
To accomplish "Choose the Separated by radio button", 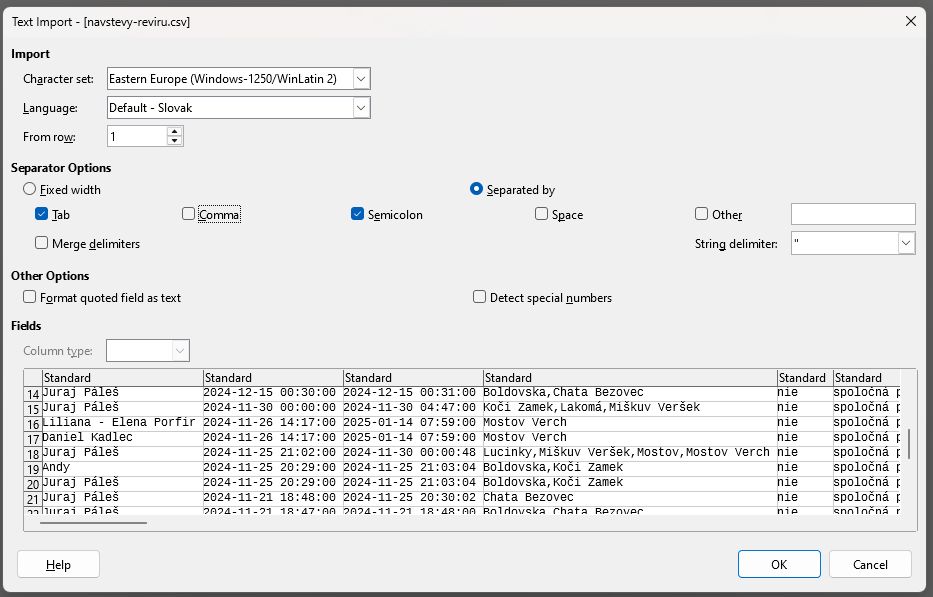I will tap(477, 189).
